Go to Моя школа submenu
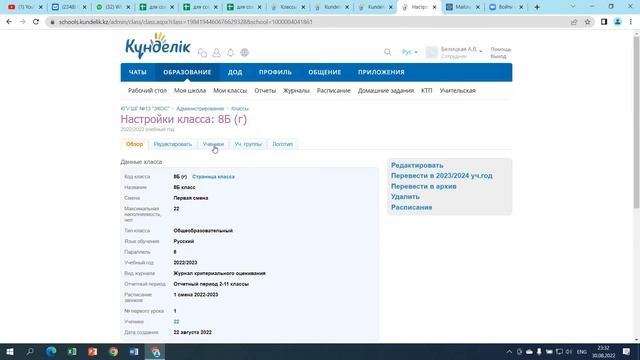 [190, 91]
